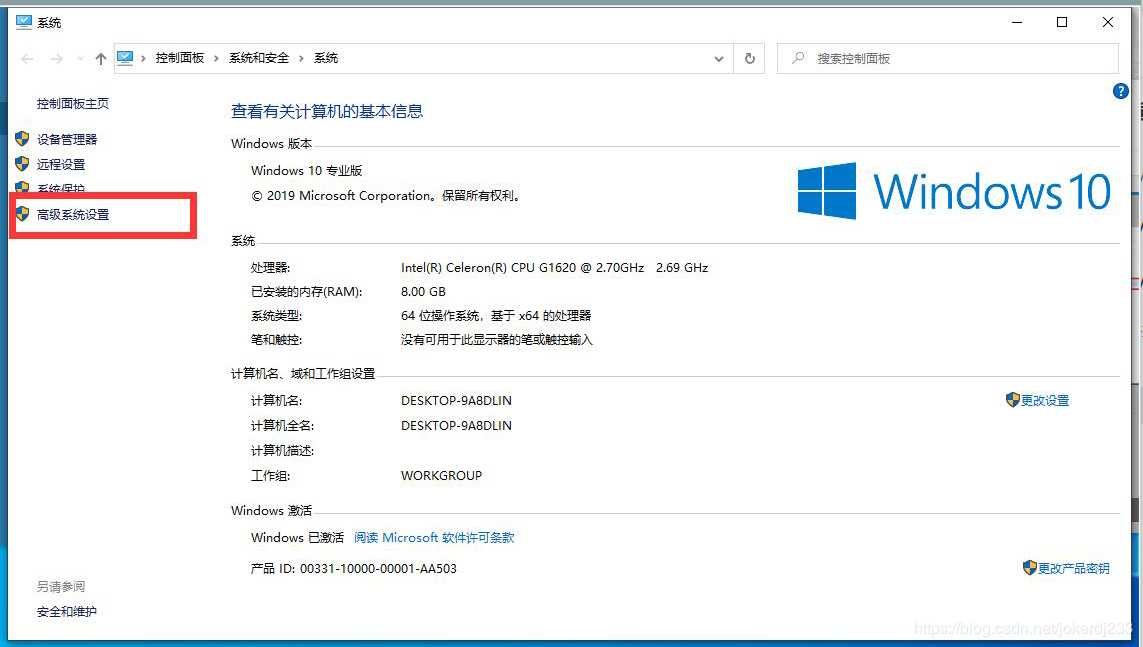The image size is (1143, 647).
Task: Click the system icon in title bar
Action: coord(24,22)
